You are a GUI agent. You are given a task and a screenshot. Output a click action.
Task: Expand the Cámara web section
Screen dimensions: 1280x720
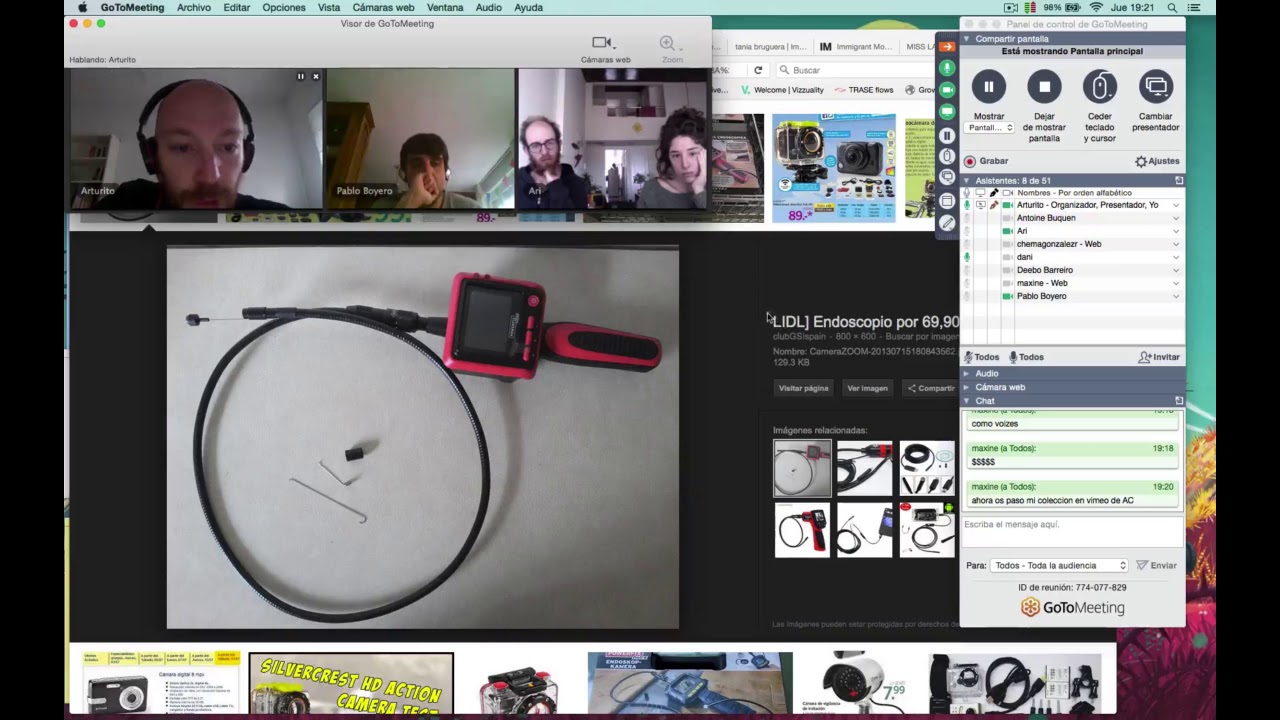coord(966,387)
